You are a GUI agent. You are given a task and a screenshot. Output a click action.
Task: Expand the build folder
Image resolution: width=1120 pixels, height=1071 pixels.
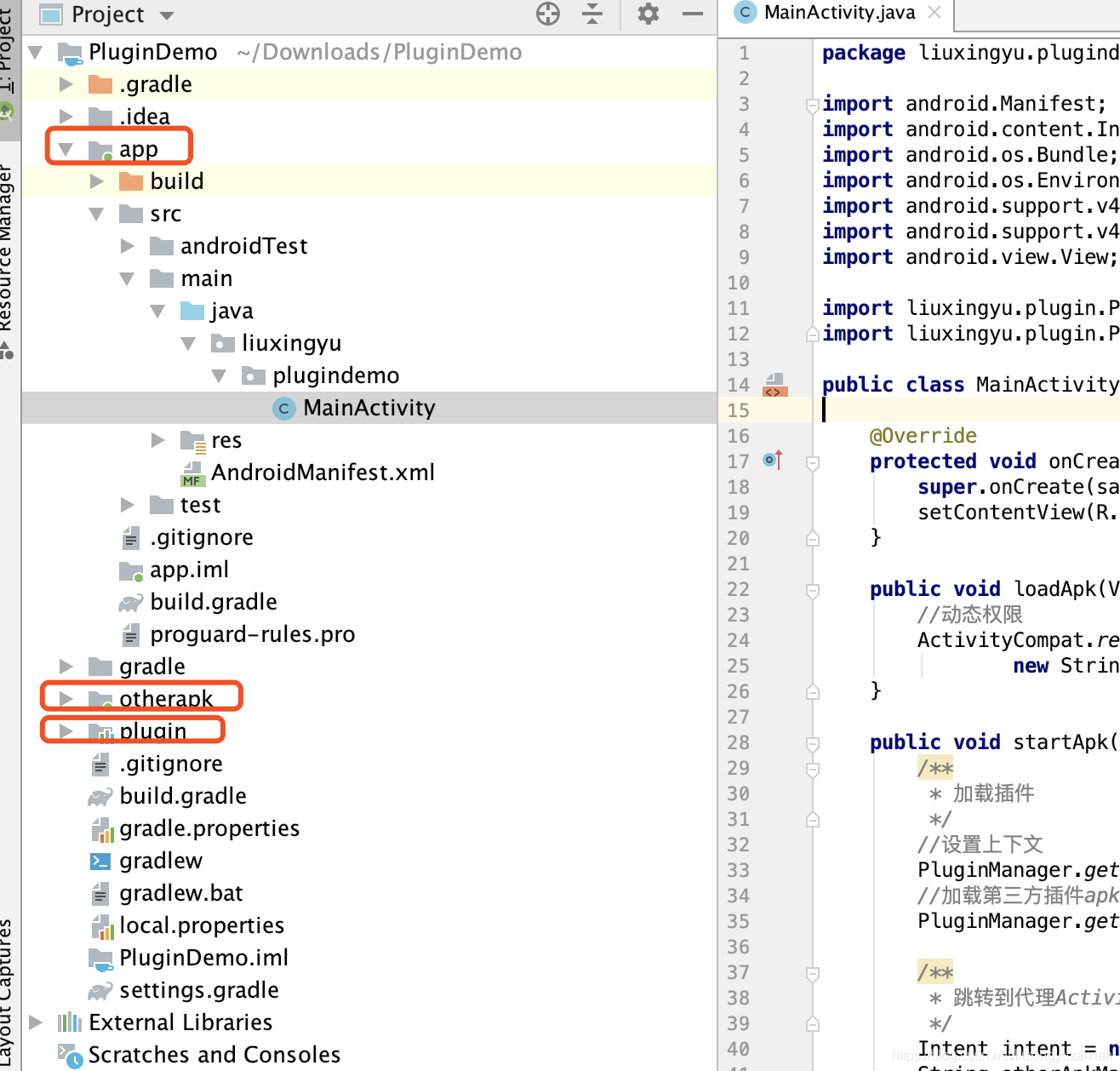click(97, 181)
